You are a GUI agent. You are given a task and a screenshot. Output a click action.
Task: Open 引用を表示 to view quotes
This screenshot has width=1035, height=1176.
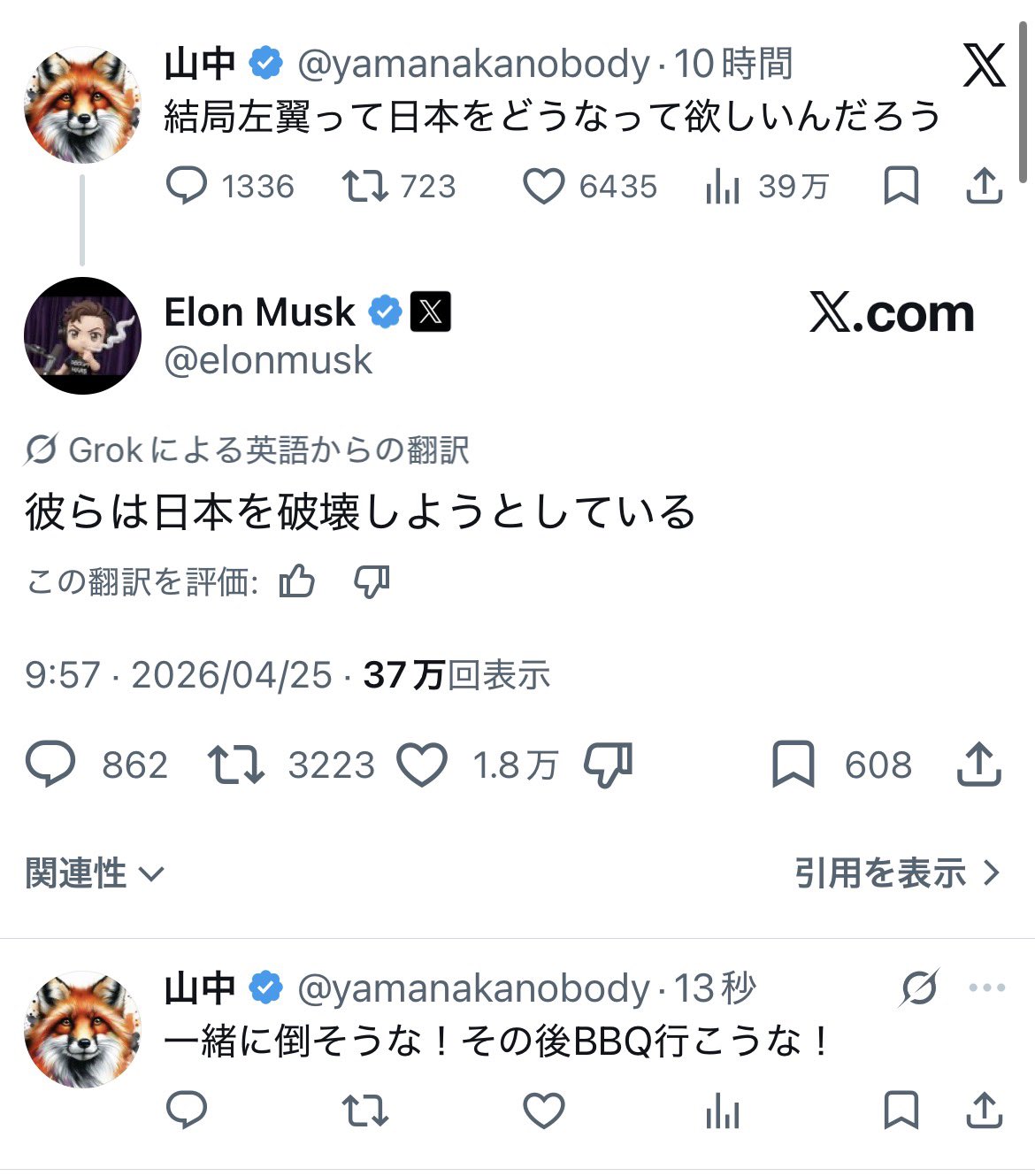(x=896, y=873)
